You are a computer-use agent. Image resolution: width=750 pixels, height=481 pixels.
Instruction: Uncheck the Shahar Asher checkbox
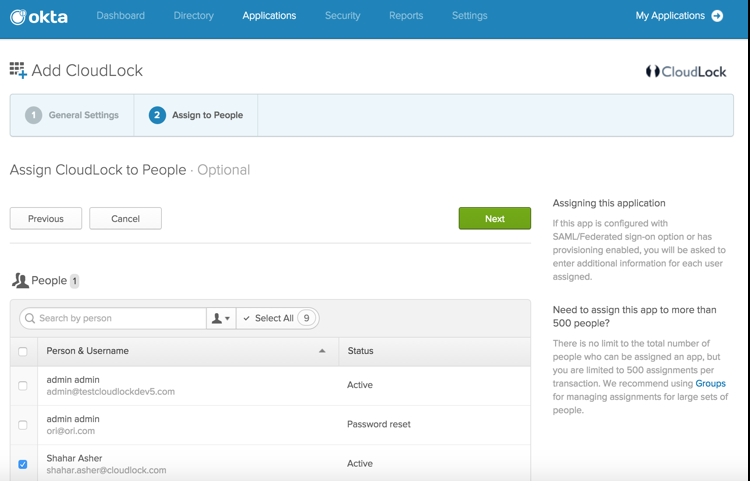pos(22,464)
